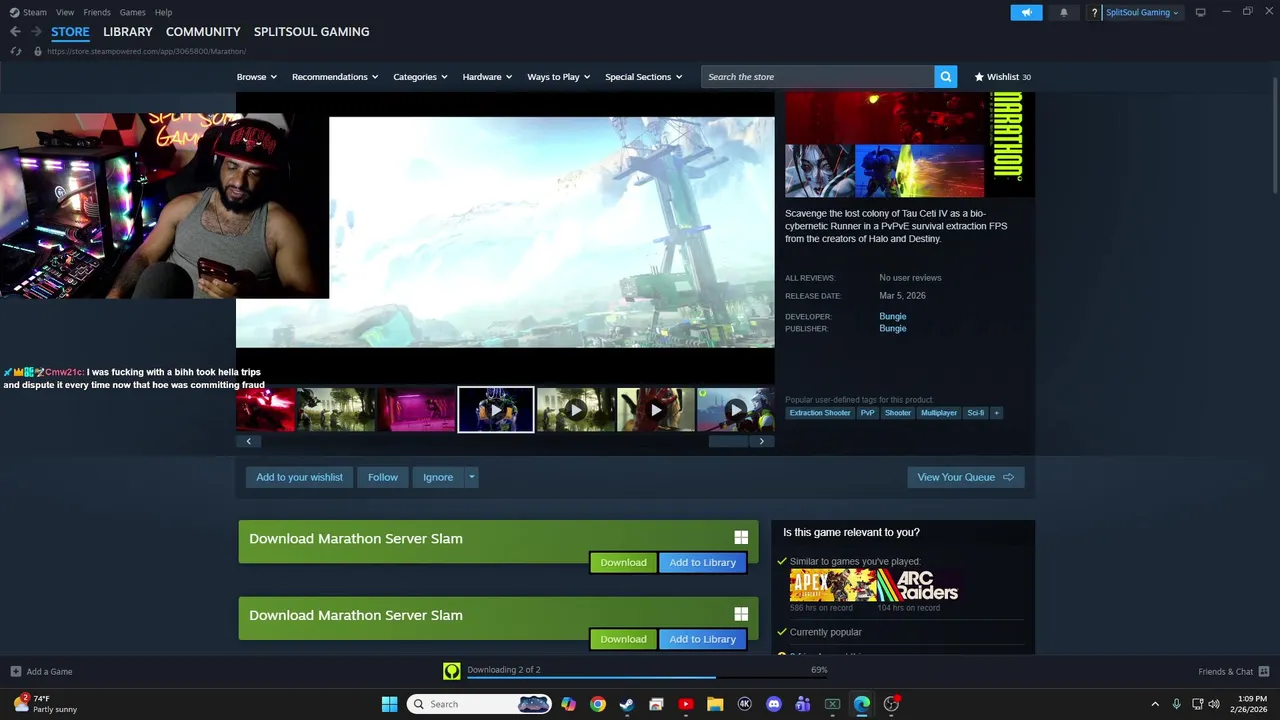Open the Steam announcements megaphone
Image resolution: width=1280 pixels, height=720 pixels.
[1026, 12]
